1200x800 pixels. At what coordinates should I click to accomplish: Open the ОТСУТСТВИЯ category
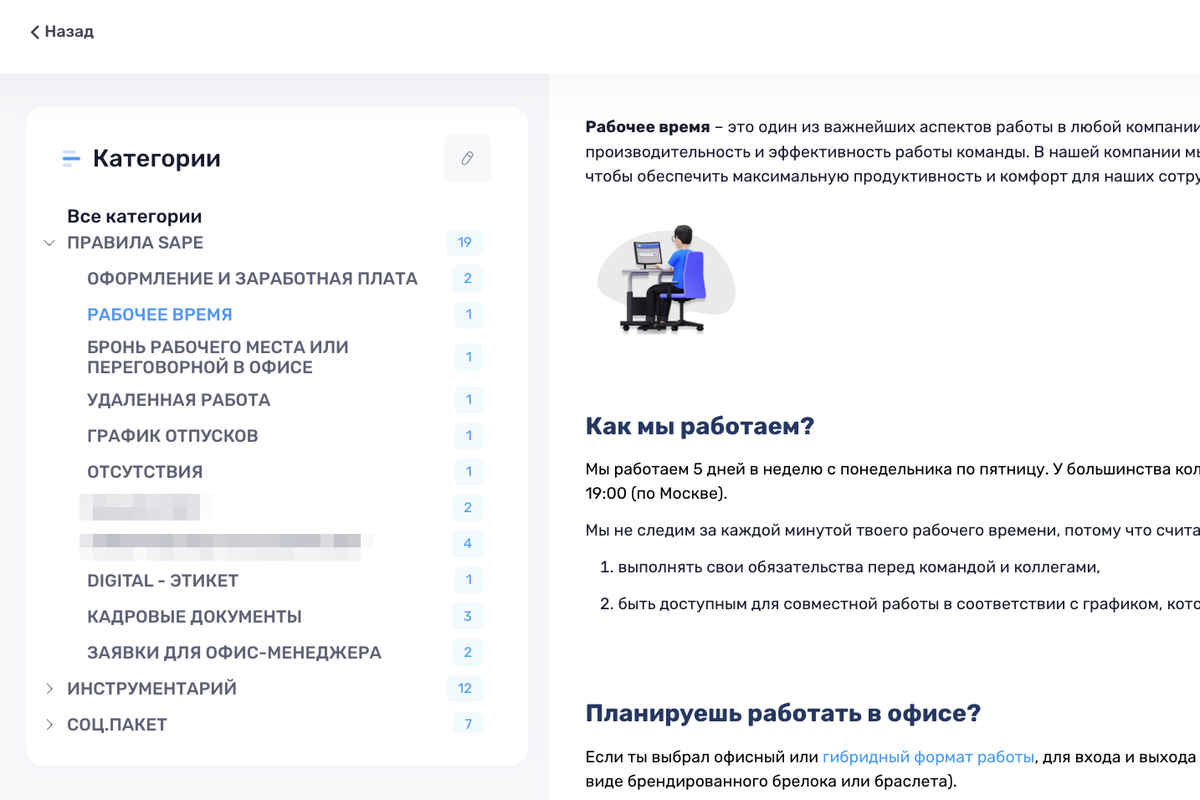tap(144, 472)
